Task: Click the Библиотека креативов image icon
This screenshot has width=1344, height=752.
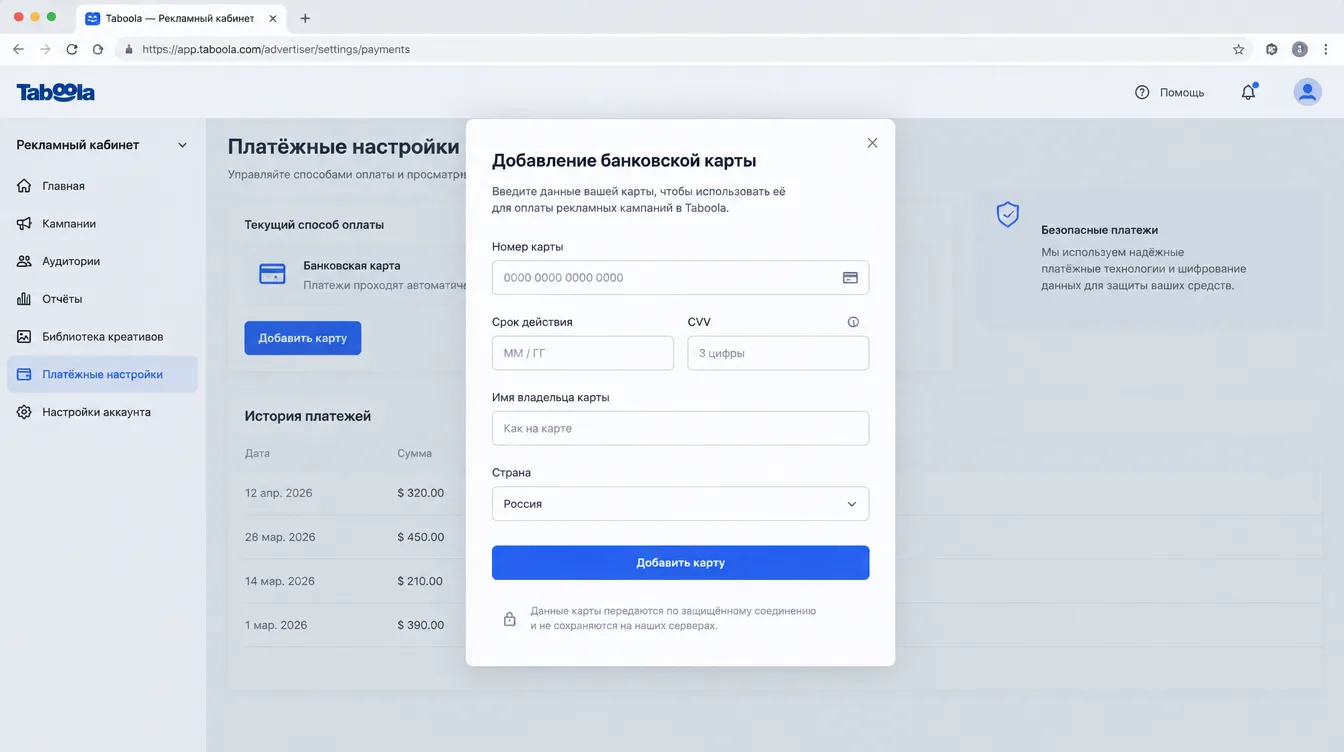Action: pos(24,337)
